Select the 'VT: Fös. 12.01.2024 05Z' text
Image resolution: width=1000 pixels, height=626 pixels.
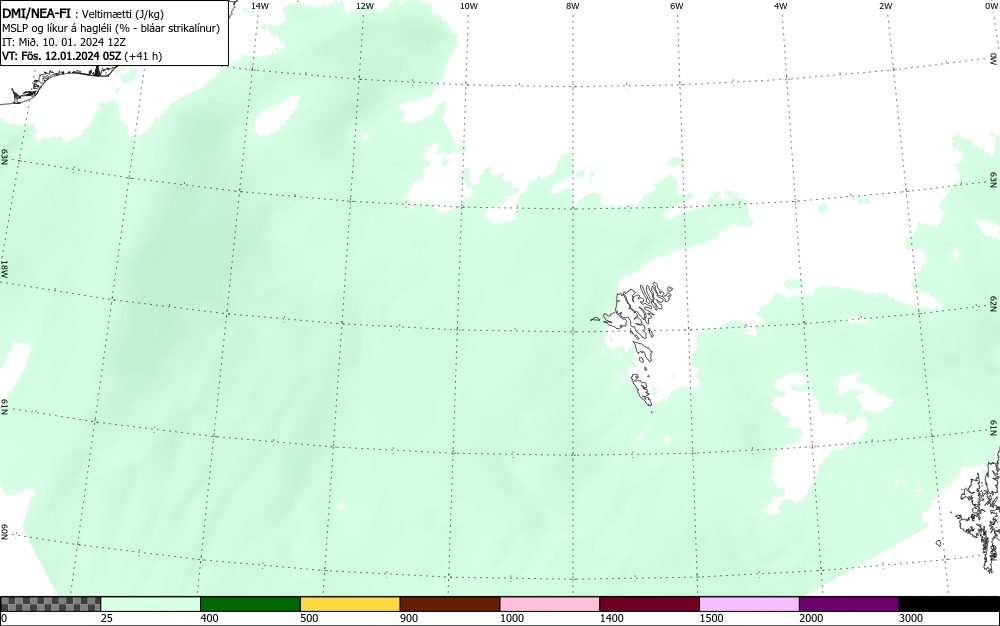coord(62,56)
